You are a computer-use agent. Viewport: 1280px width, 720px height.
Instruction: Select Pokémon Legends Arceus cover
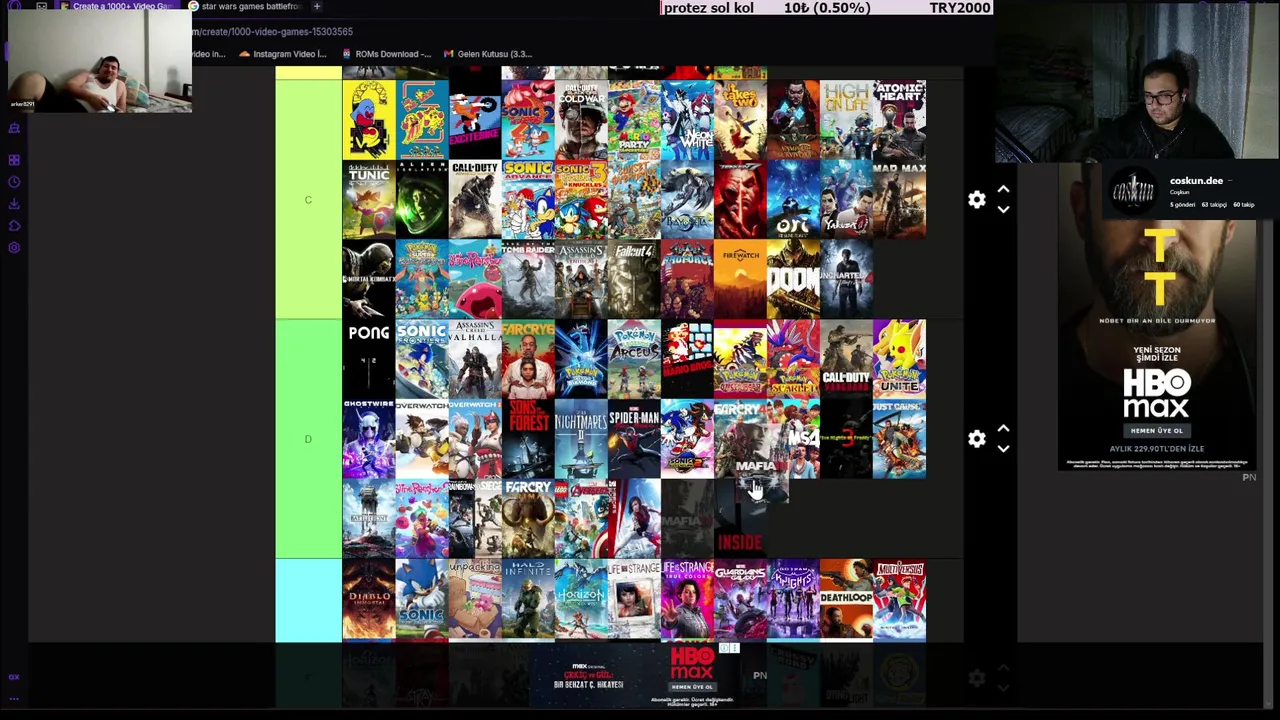[x=634, y=359]
